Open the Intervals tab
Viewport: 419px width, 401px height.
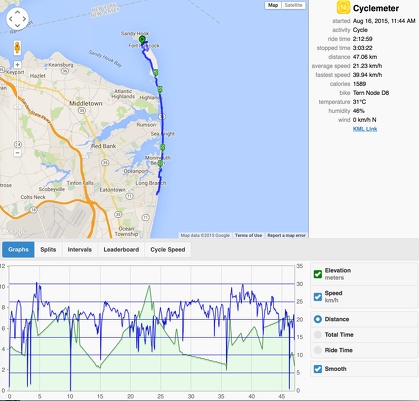click(80, 250)
